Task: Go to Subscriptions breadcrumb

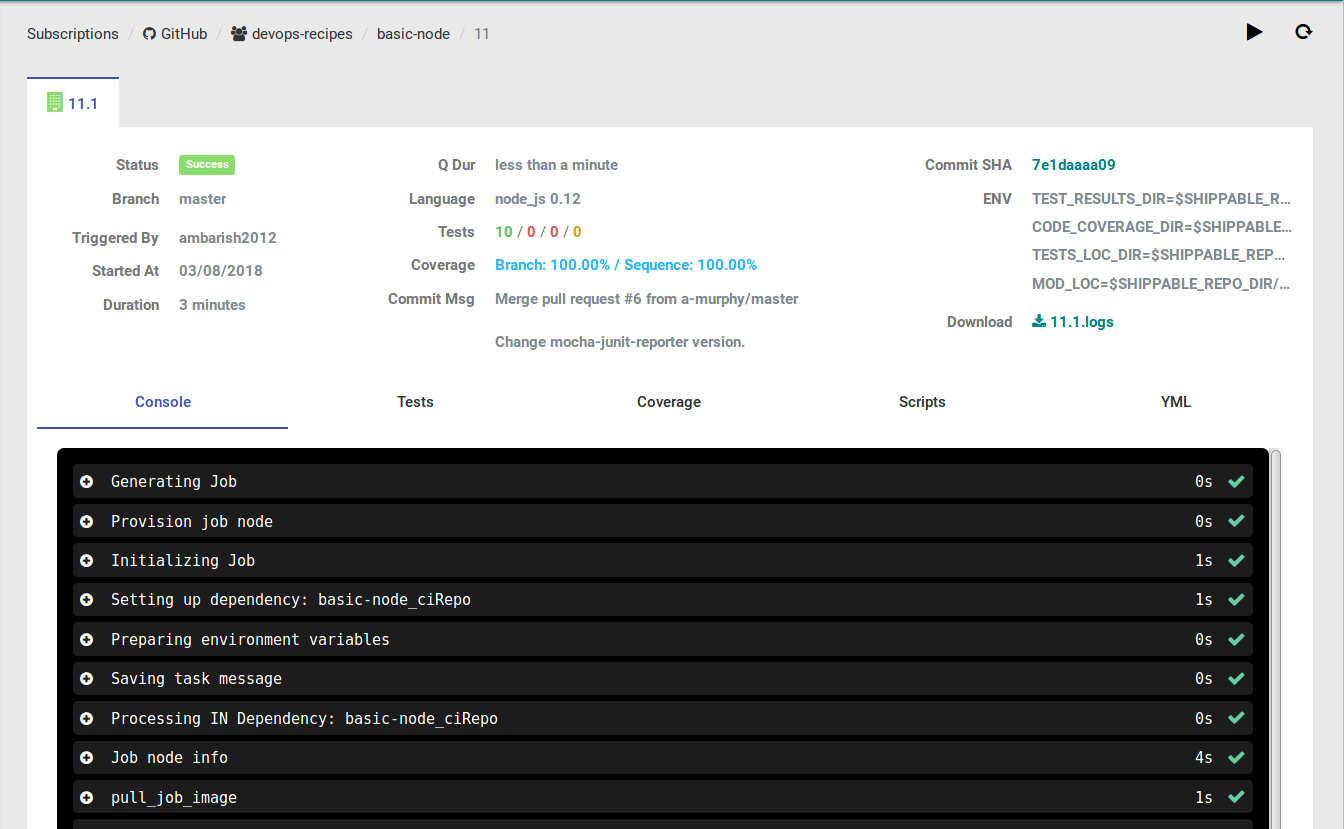Action: [x=73, y=34]
